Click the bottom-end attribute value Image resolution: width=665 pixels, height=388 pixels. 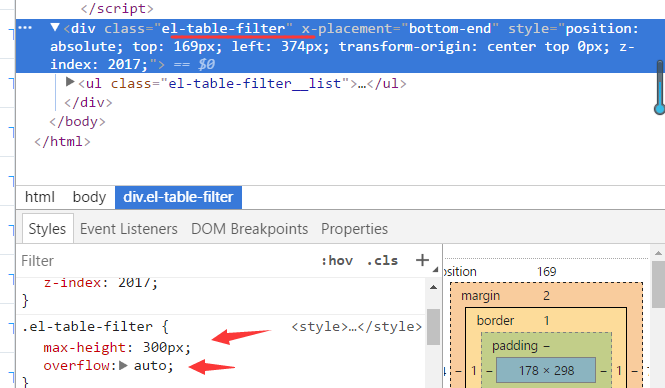click(x=450, y=28)
